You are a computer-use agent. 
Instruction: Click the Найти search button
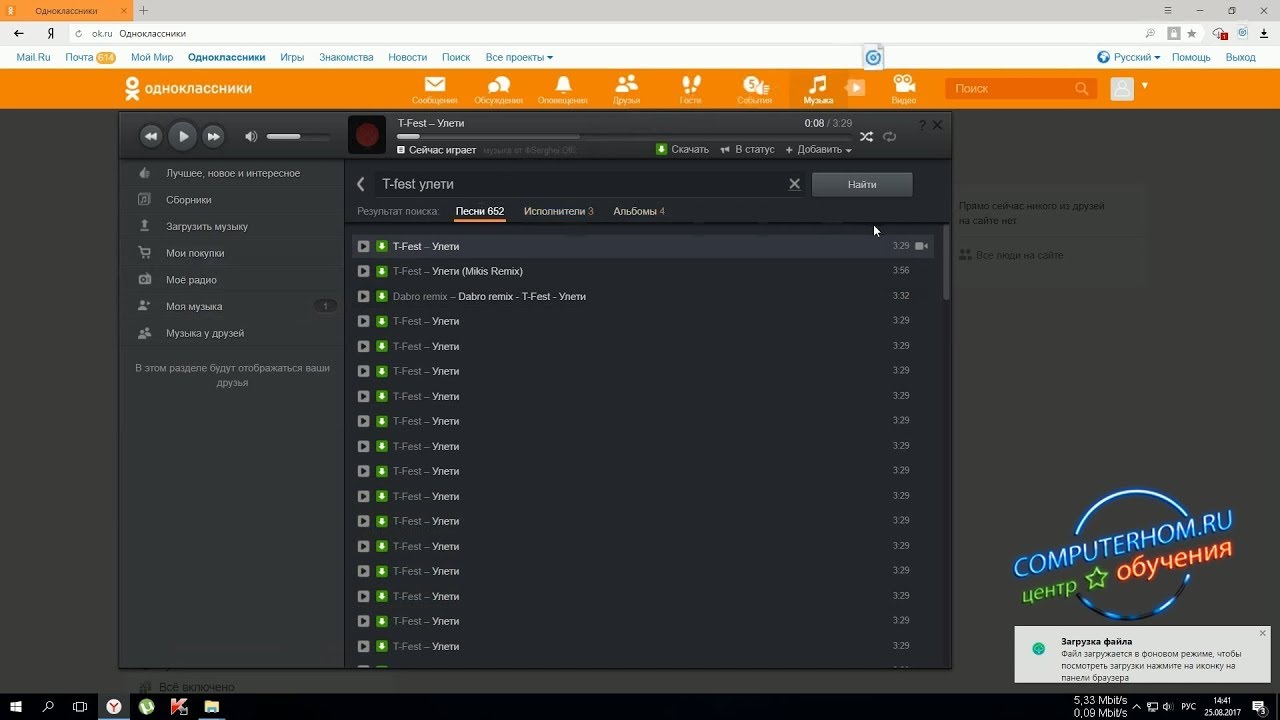pos(862,184)
